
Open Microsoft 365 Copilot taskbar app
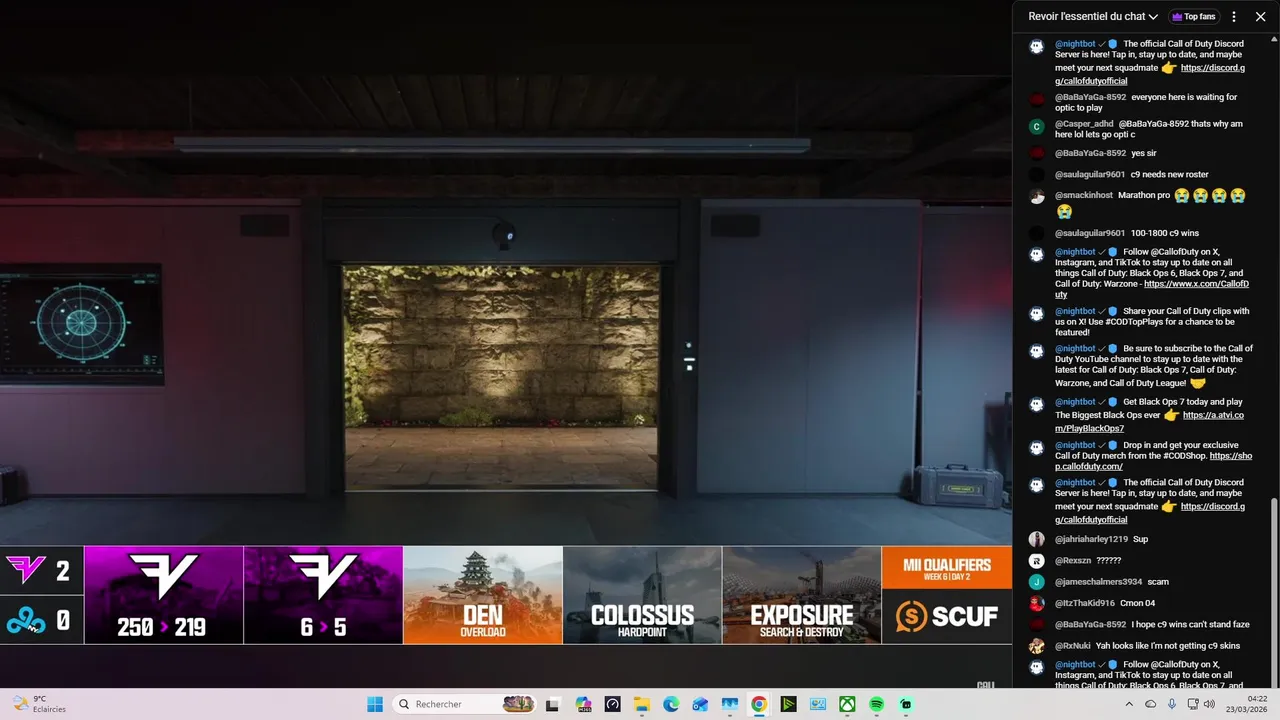583,704
